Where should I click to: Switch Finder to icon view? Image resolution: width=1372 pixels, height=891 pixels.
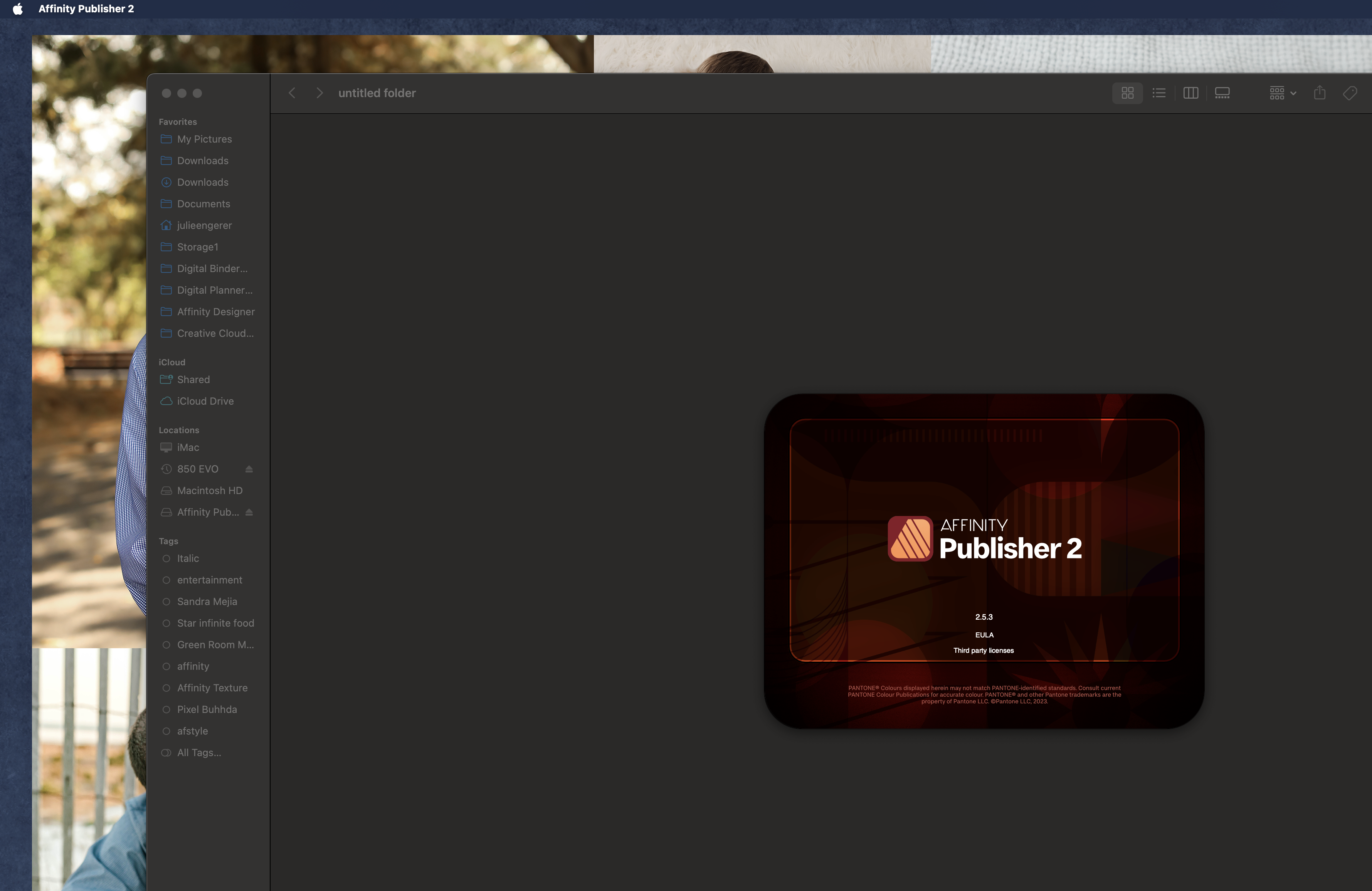pyautogui.click(x=1127, y=93)
